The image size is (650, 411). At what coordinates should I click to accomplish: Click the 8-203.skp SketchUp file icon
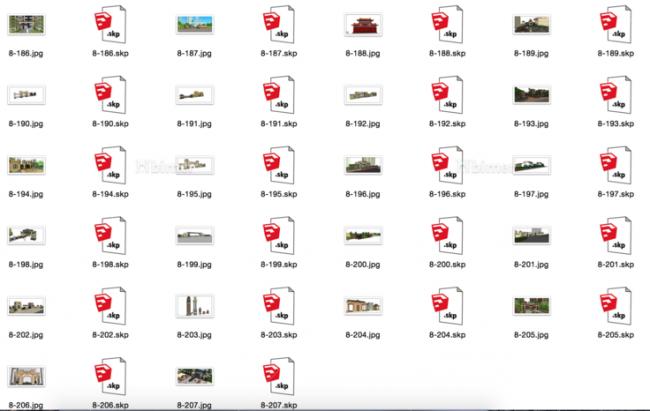[276, 306]
